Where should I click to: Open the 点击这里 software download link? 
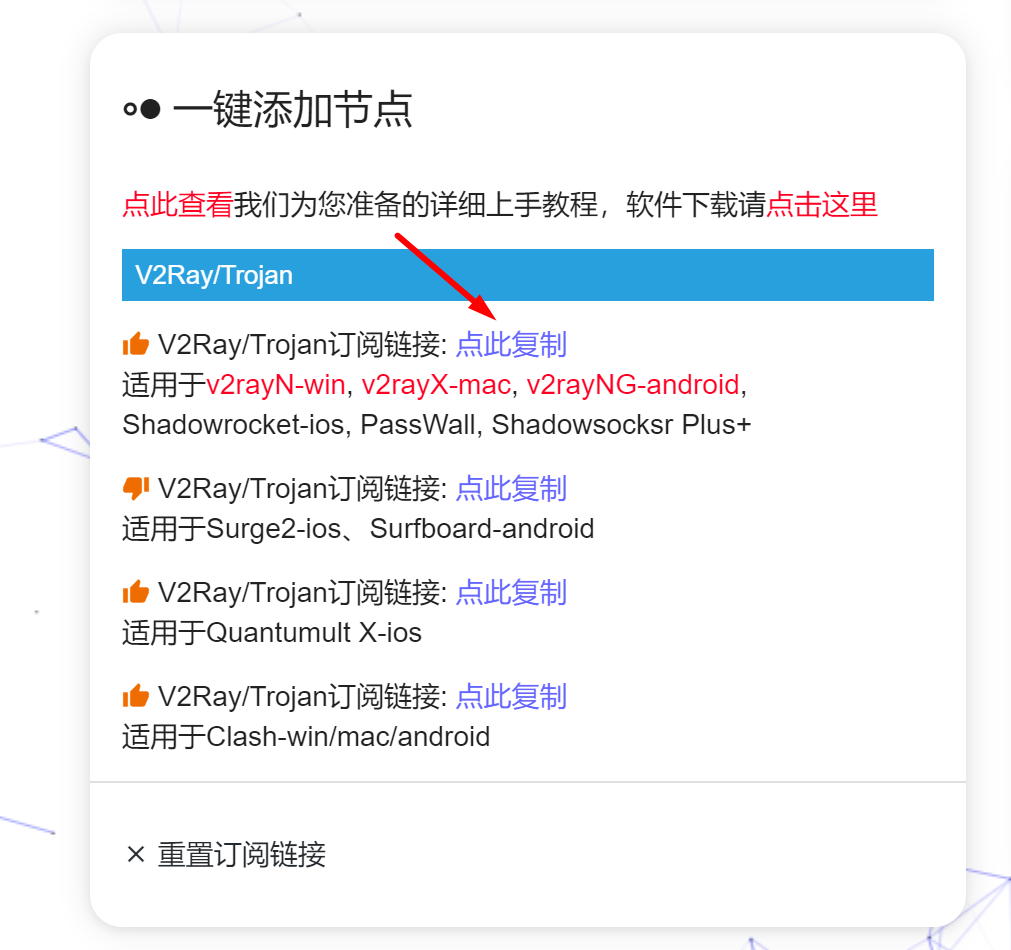point(822,204)
